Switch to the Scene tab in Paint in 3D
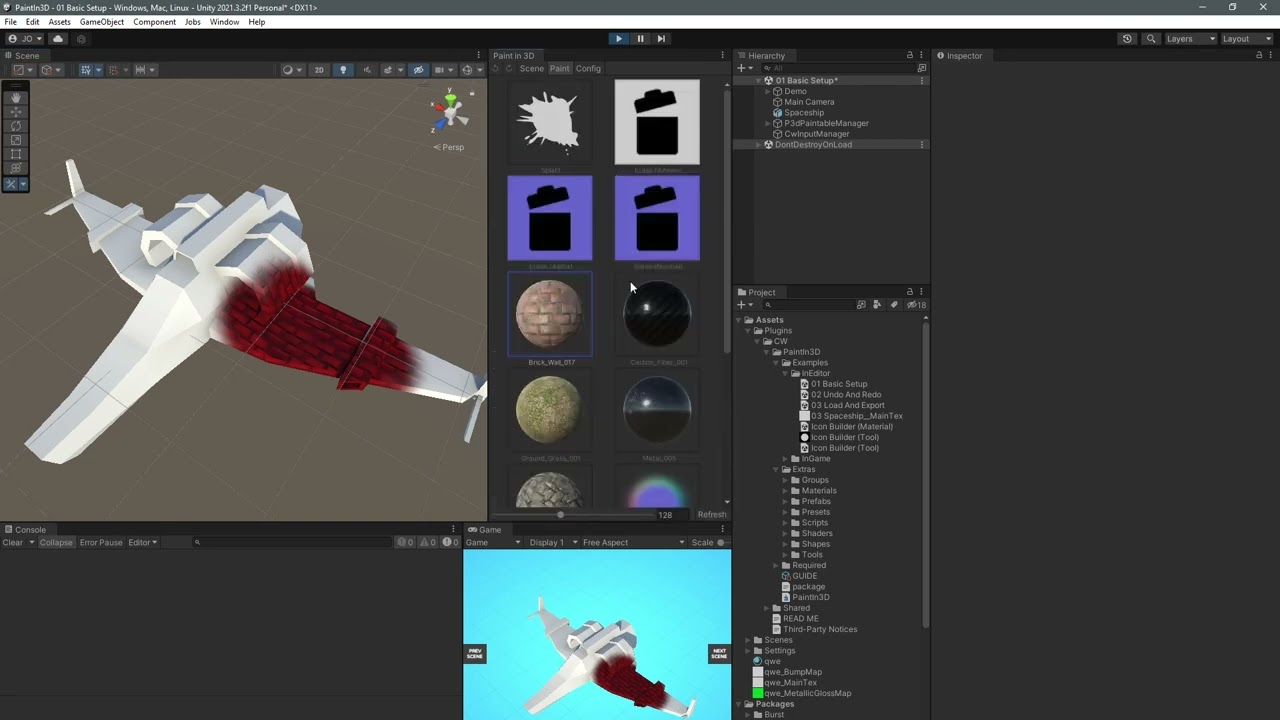The image size is (1280, 720). [x=532, y=69]
